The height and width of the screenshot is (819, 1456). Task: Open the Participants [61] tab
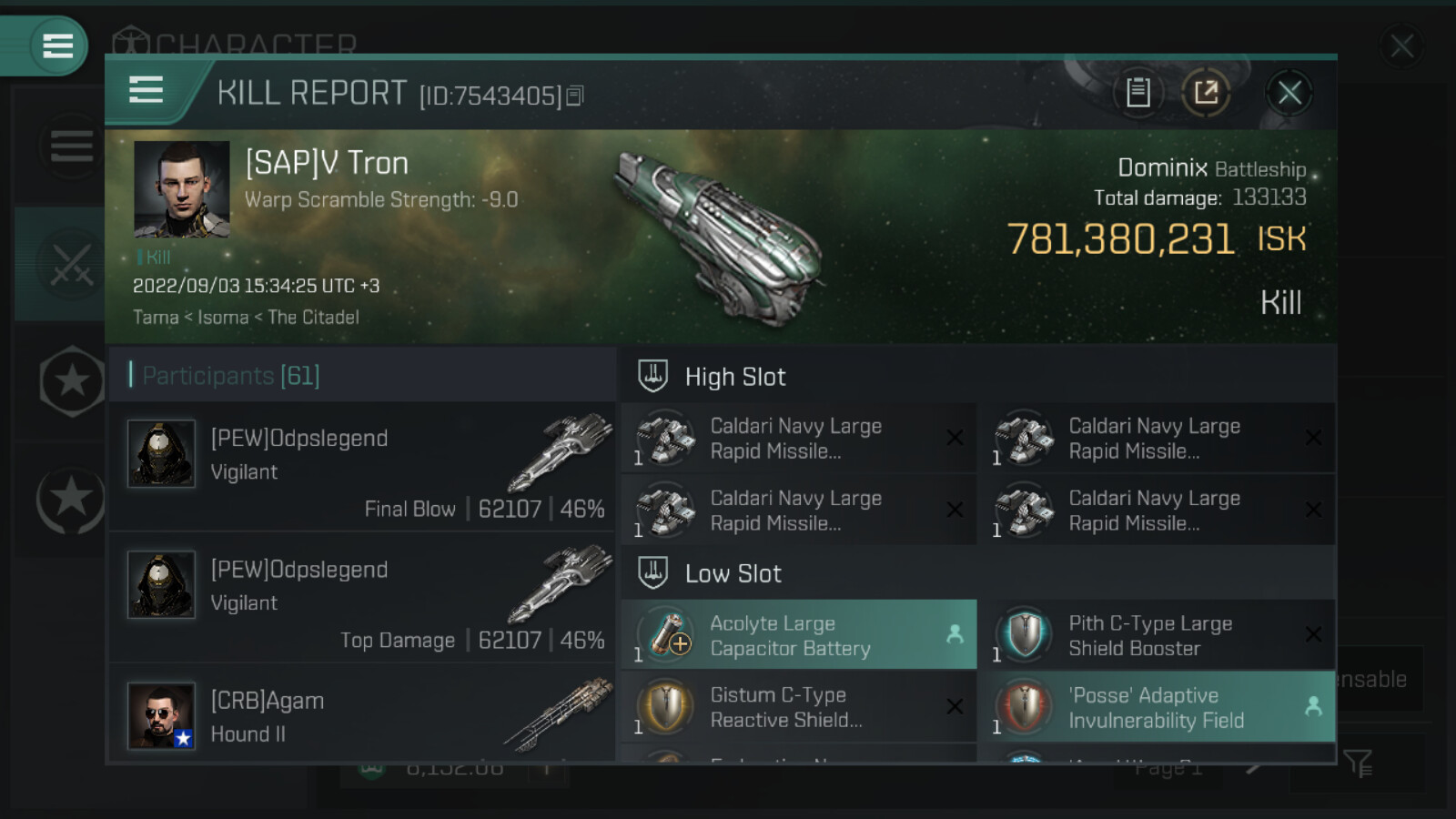pyautogui.click(x=231, y=375)
